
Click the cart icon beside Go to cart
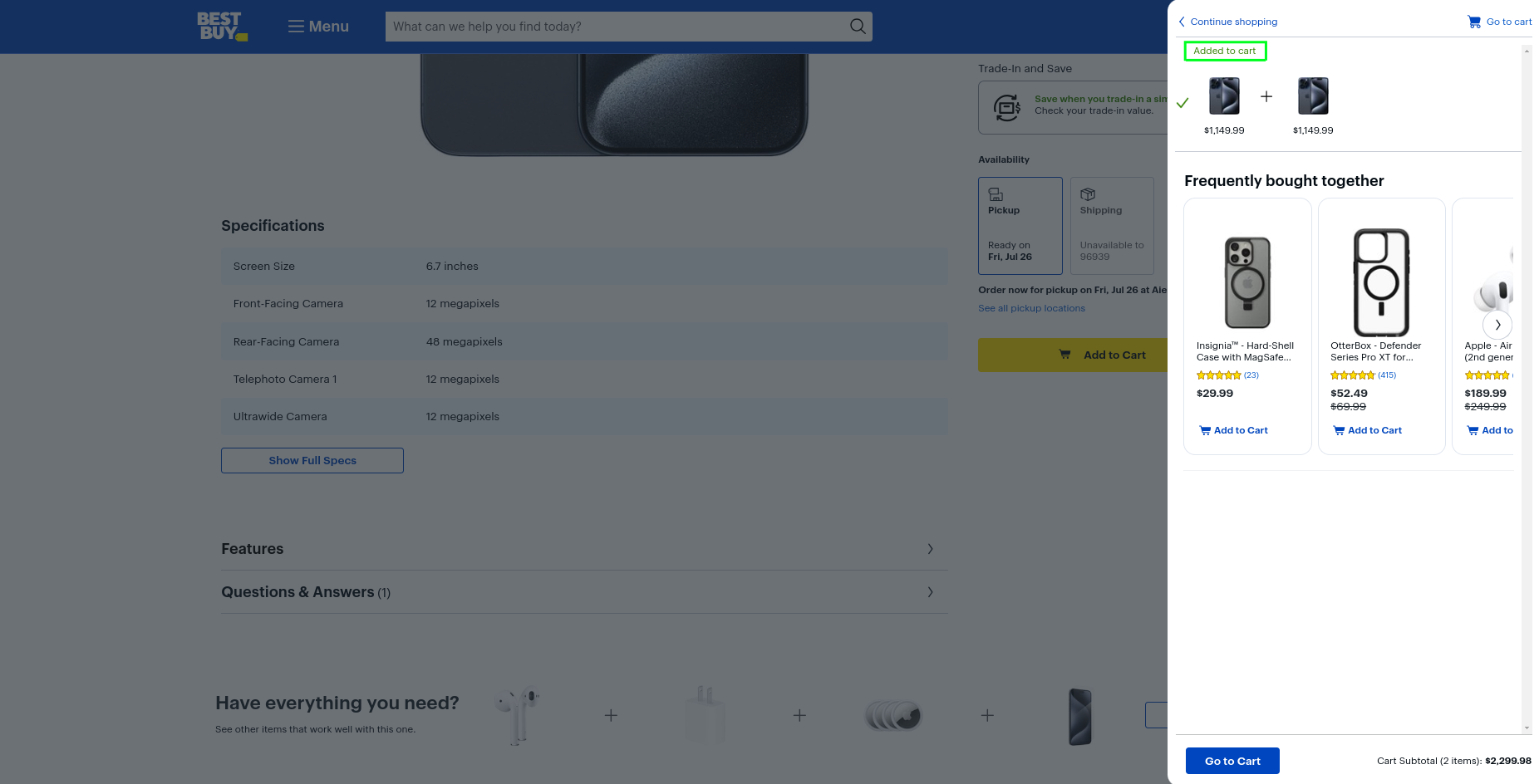(x=1474, y=22)
